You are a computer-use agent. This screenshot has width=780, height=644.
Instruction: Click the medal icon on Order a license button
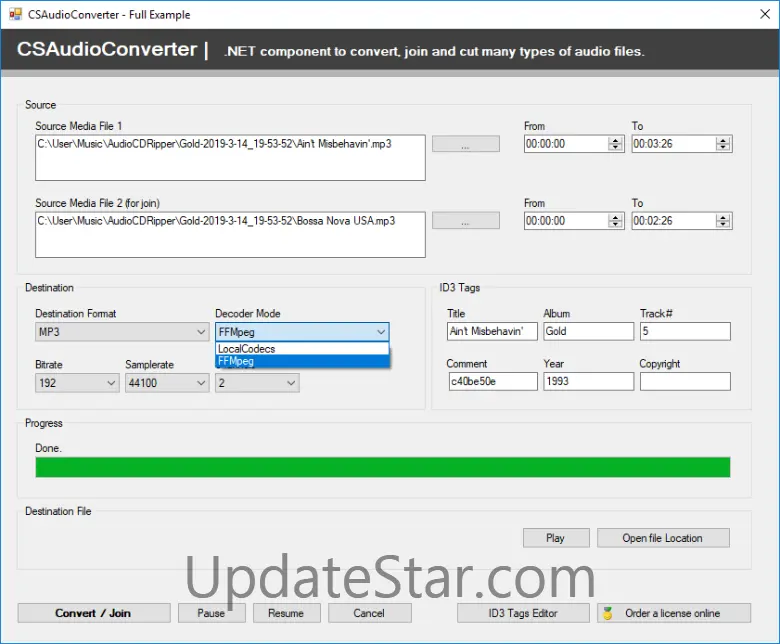607,613
